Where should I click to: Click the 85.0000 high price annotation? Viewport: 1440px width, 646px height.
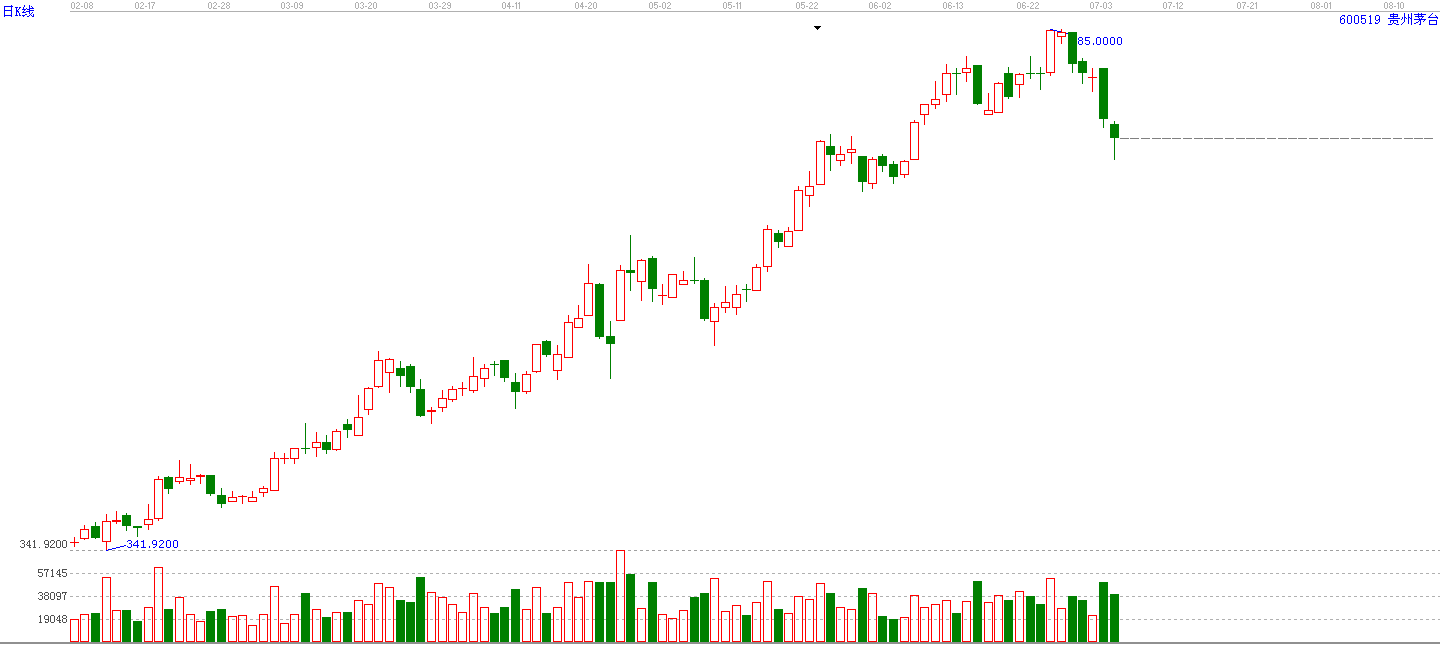coord(1100,41)
